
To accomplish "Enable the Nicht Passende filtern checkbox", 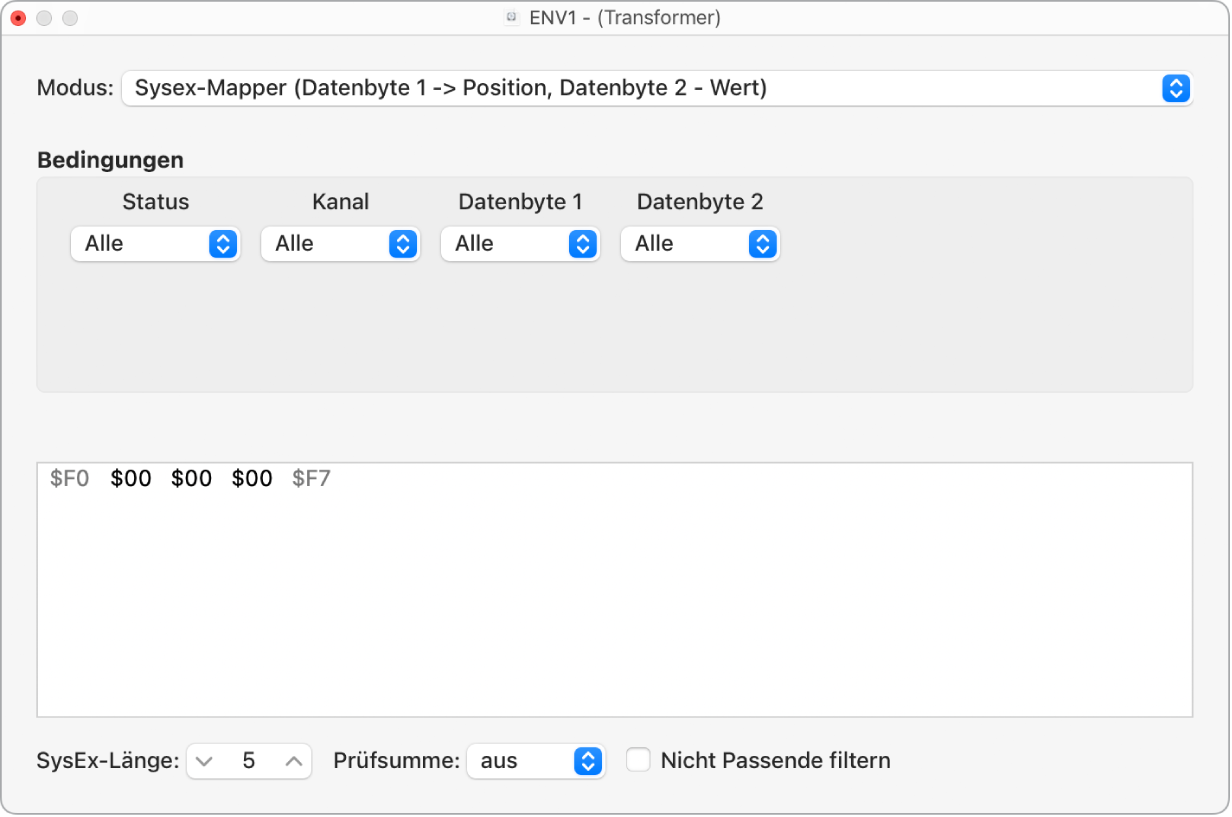I will click(x=638, y=760).
